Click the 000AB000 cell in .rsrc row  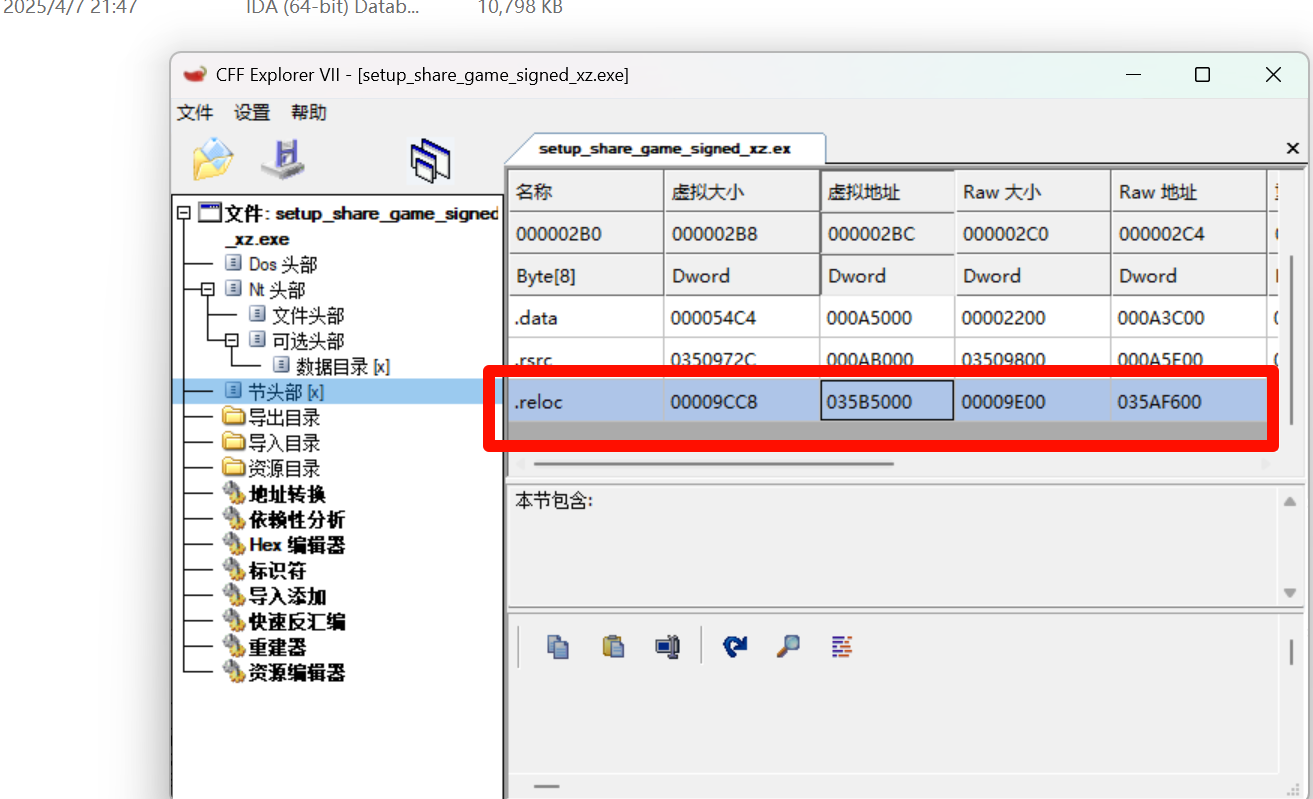[x=888, y=358]
